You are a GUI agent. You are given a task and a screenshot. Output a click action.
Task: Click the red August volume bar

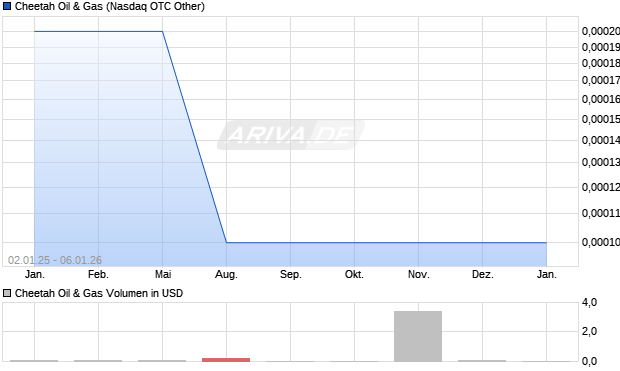coord(226,360)
